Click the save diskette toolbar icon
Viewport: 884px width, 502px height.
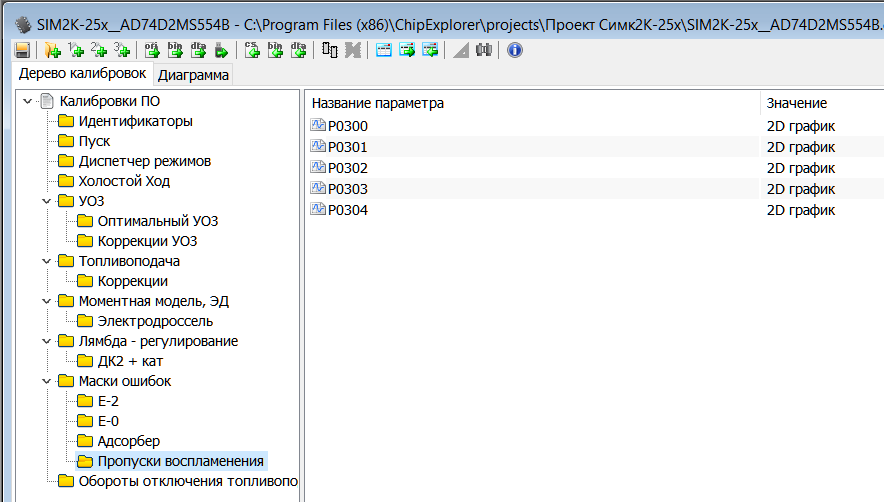pos(22,50)
